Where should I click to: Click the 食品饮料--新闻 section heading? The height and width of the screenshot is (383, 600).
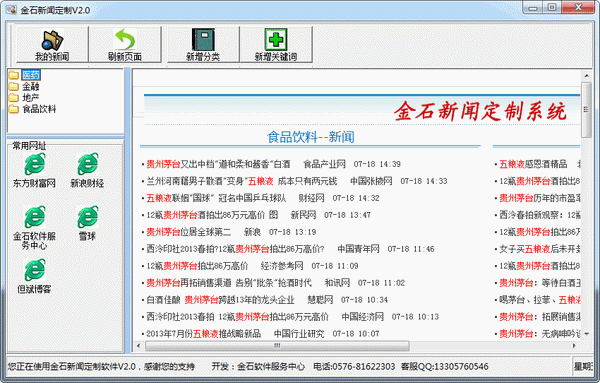[x=310, y=137]
